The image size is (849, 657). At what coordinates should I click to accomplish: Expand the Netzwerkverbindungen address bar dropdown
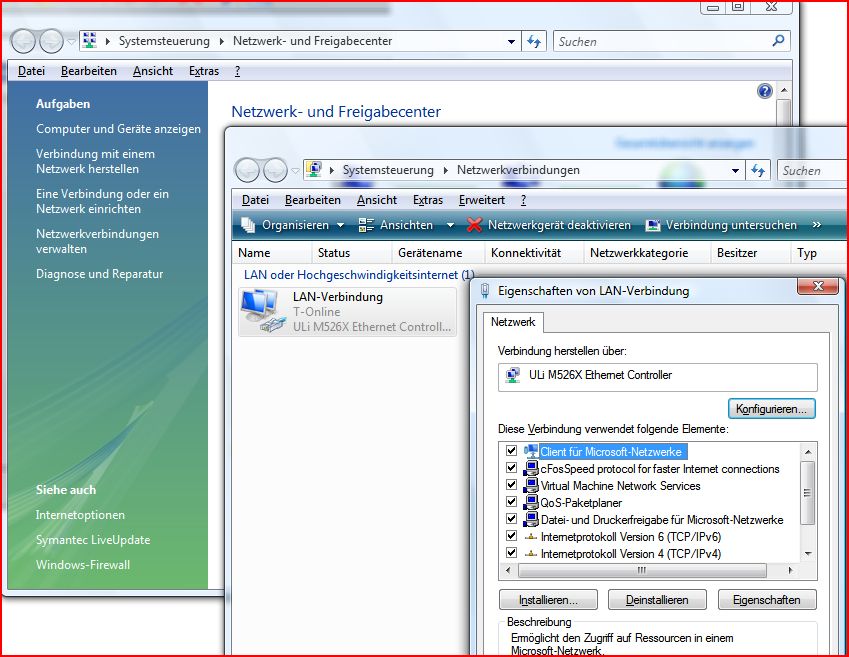coord(735,171)
